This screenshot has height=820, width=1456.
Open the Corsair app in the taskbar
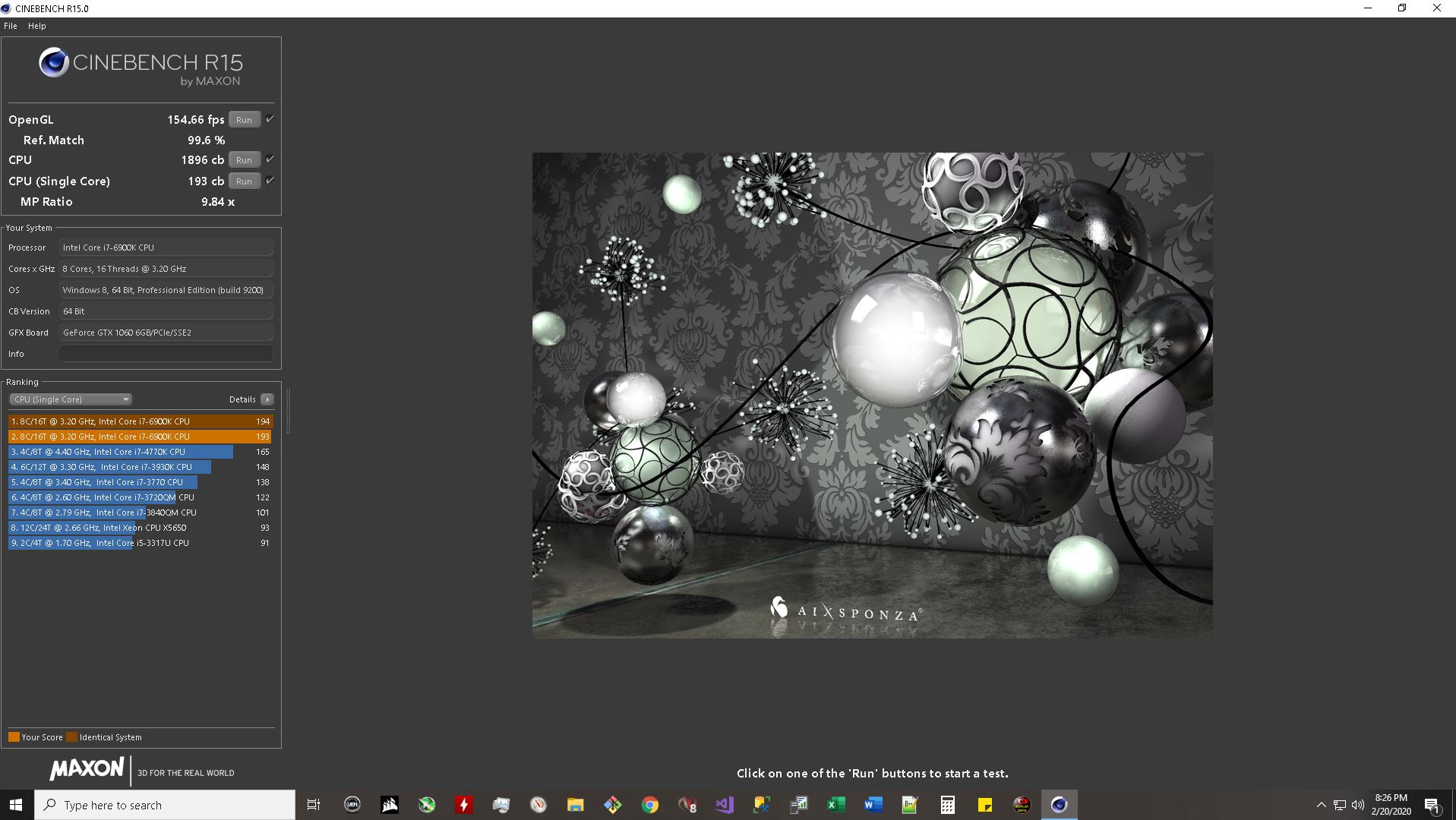click(x=390, y=805)
